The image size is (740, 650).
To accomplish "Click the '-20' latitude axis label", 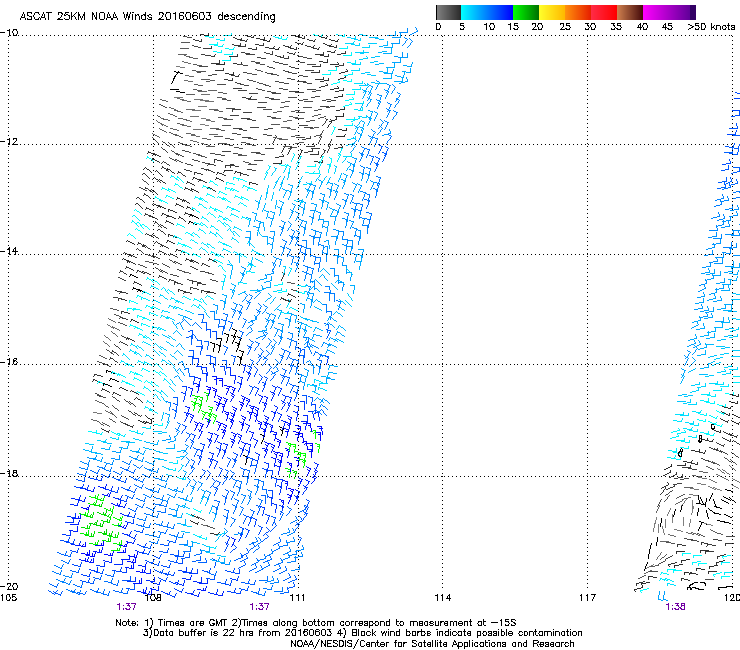I will (x=9, y=586).
